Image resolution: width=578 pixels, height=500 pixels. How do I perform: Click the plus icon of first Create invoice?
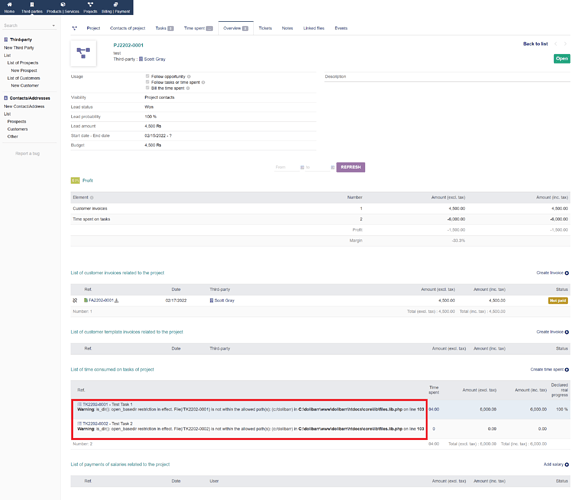pyautogui.click(x=567, y=273)
